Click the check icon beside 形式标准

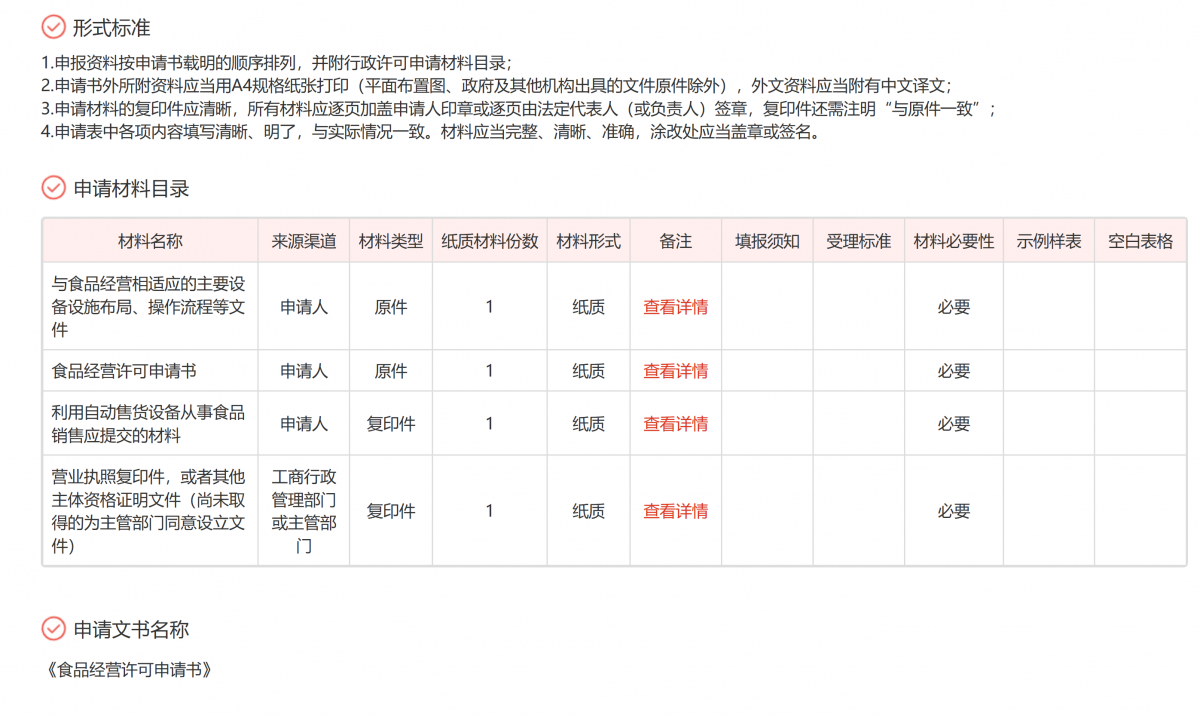[x=53, y=28]
